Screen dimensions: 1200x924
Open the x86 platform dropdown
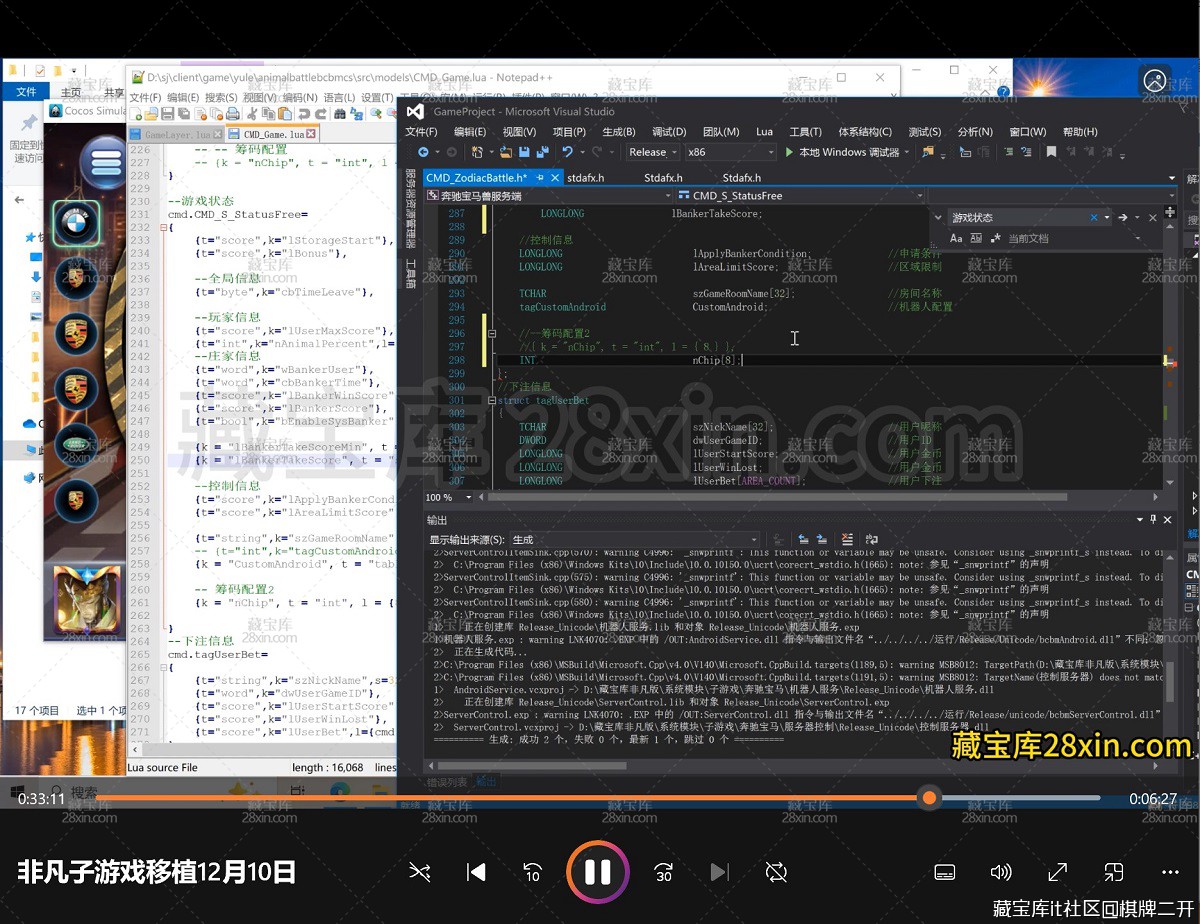point(730,152)
